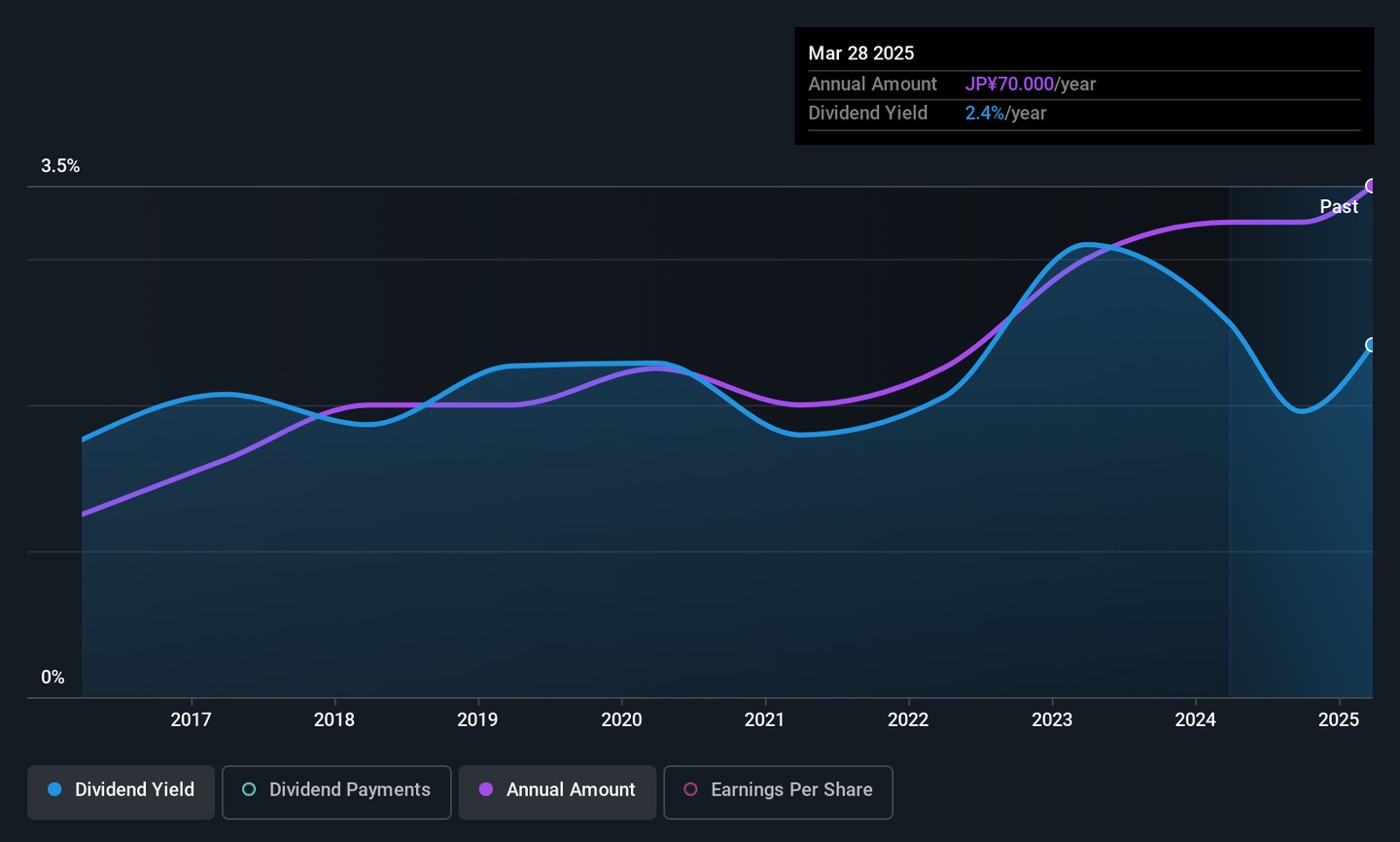Click the hollow teal circle beside Dividend Payments
The image size is (1400, 842).
coord(249,789)
